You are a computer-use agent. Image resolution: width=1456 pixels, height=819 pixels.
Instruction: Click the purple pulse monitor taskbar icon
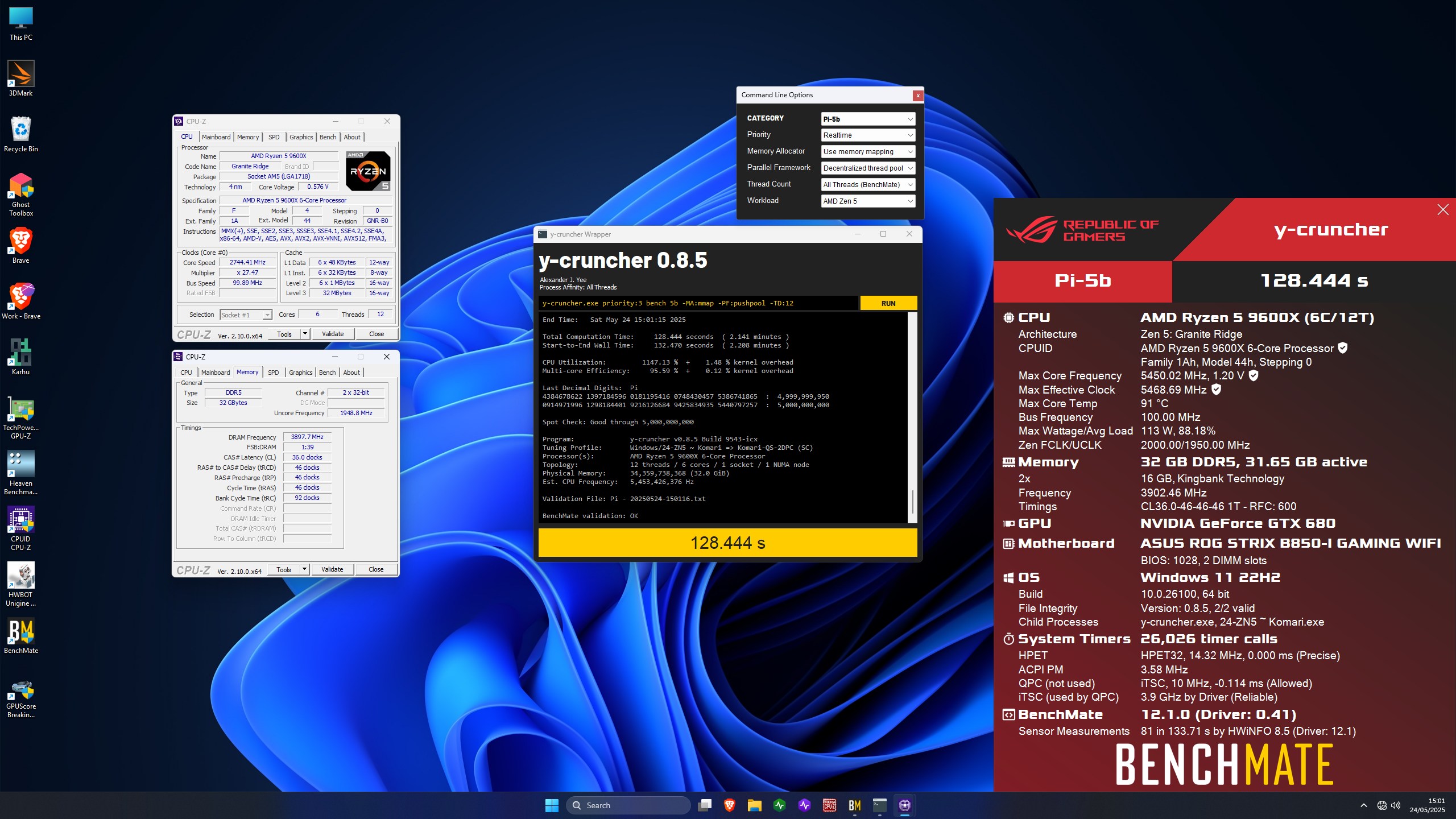(x=805, y=805)
